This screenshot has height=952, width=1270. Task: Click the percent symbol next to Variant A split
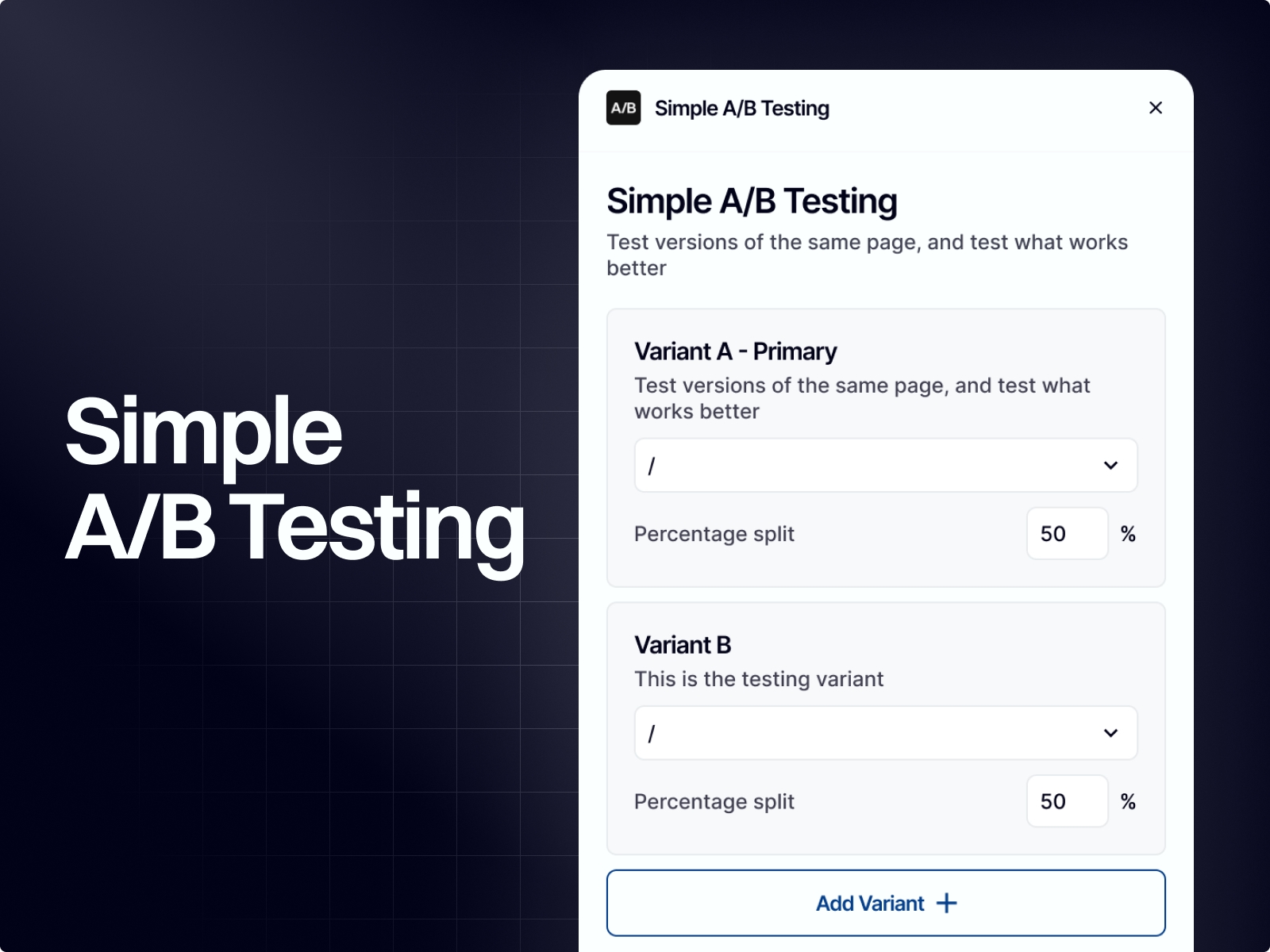click(x=1129, y=534)
